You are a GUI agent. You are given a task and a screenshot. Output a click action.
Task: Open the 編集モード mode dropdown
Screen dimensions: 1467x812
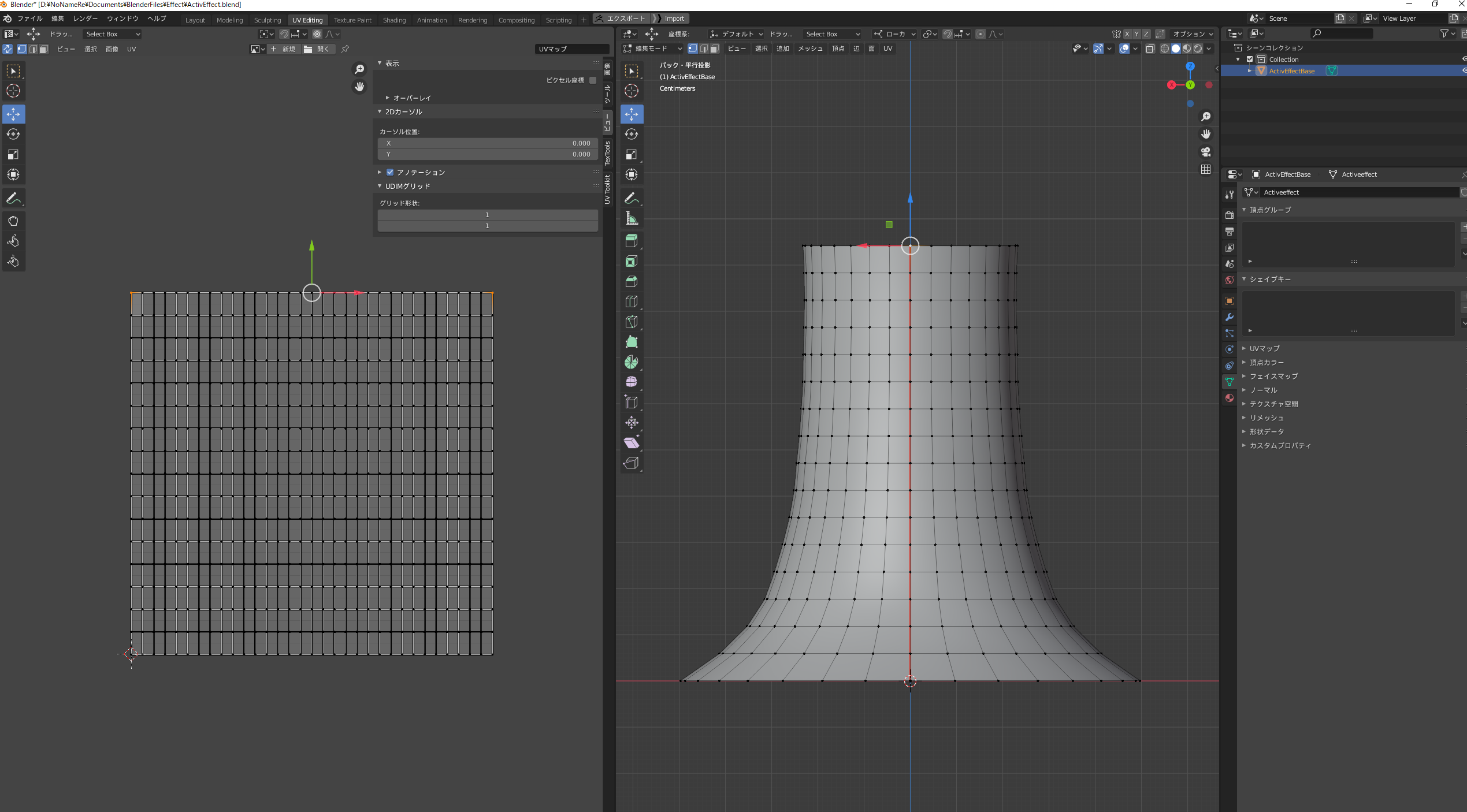coord(653,49)
